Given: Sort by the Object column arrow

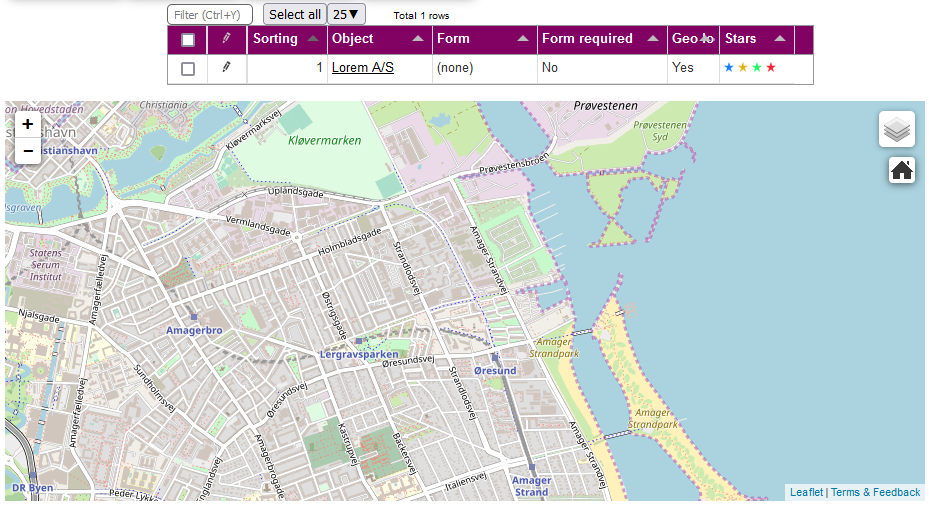Looking at the screenshot, I should [417, 39].
